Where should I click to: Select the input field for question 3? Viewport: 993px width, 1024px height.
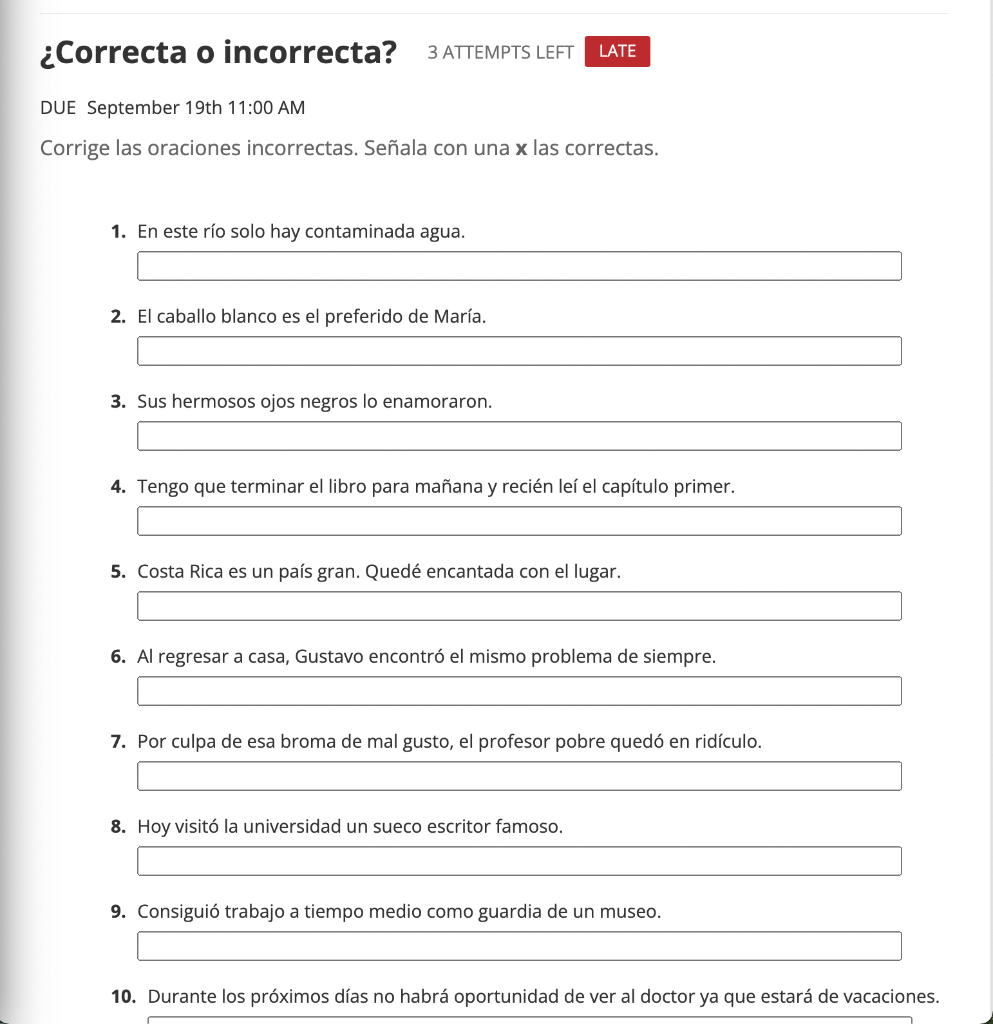point(519,436)
